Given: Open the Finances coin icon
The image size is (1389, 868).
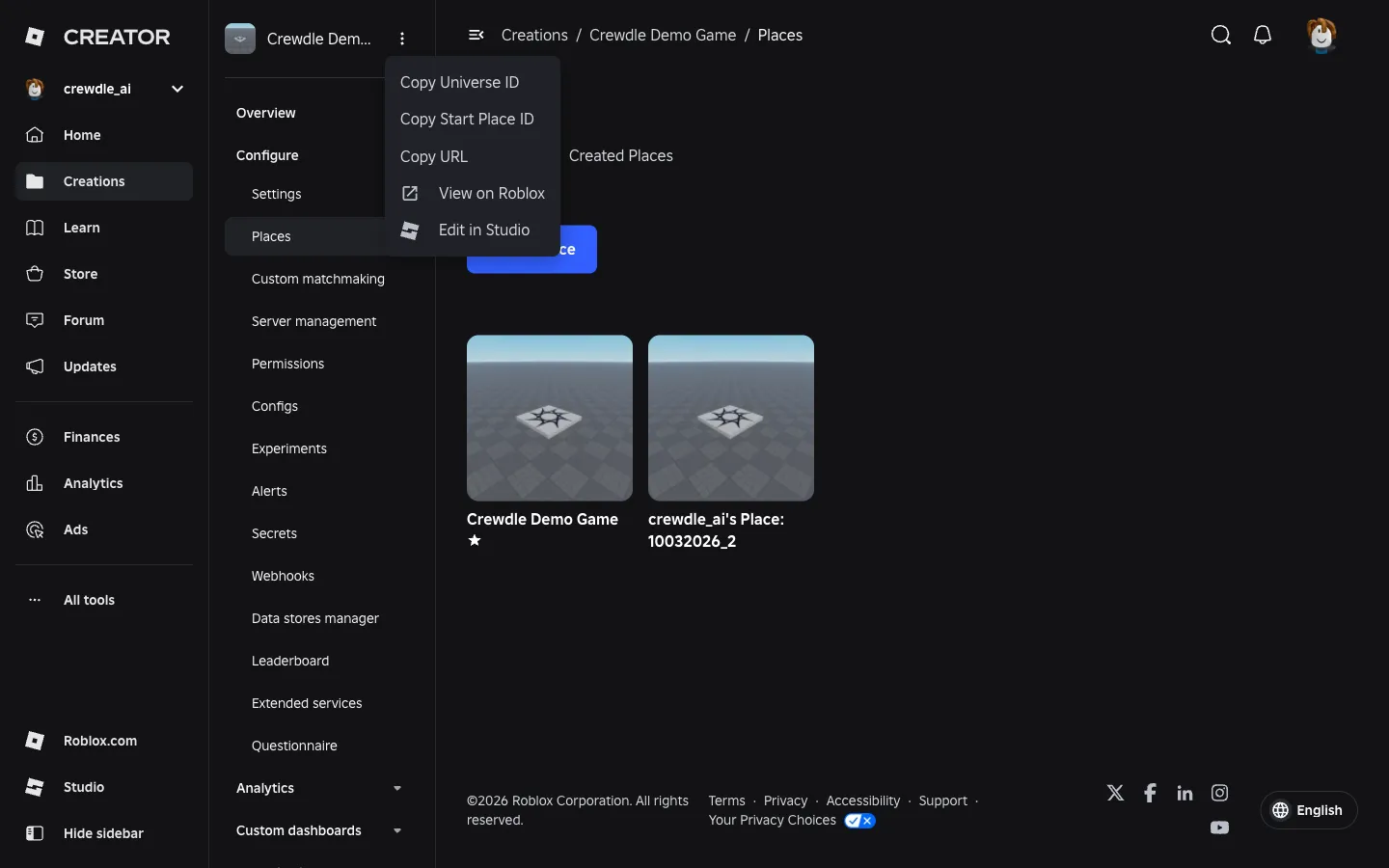Looking at the screenshot, I should point(35,437).
